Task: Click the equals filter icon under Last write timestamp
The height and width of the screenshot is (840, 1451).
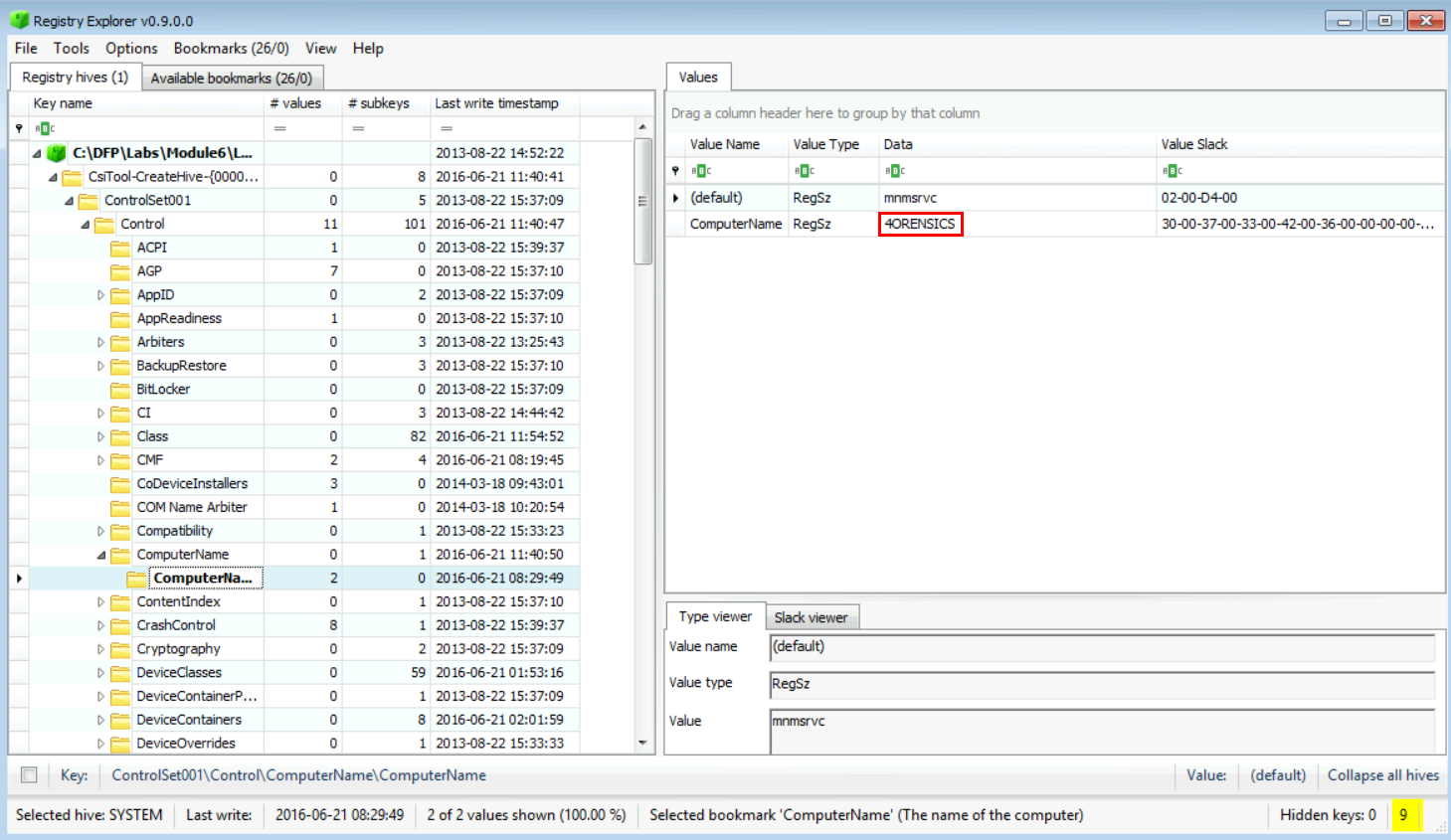Action: click(x=447, y=128)
